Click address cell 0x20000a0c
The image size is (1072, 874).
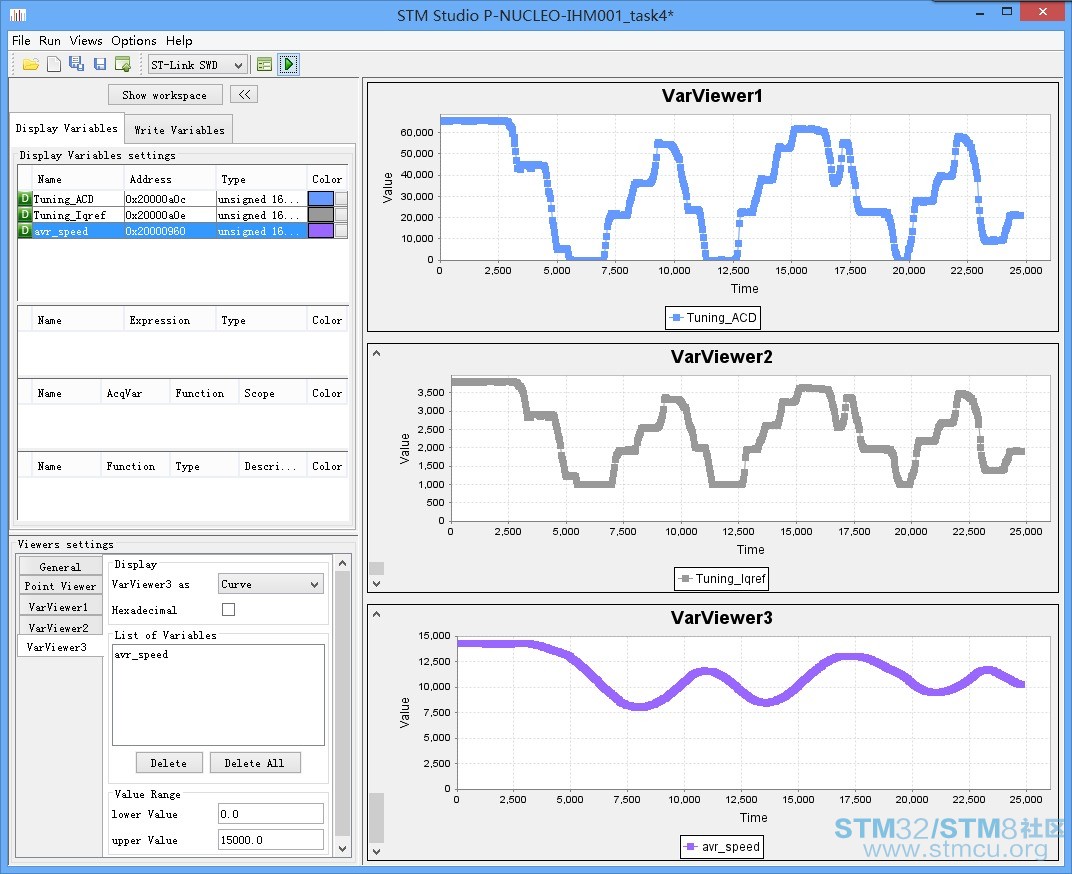tap(169, 198)
